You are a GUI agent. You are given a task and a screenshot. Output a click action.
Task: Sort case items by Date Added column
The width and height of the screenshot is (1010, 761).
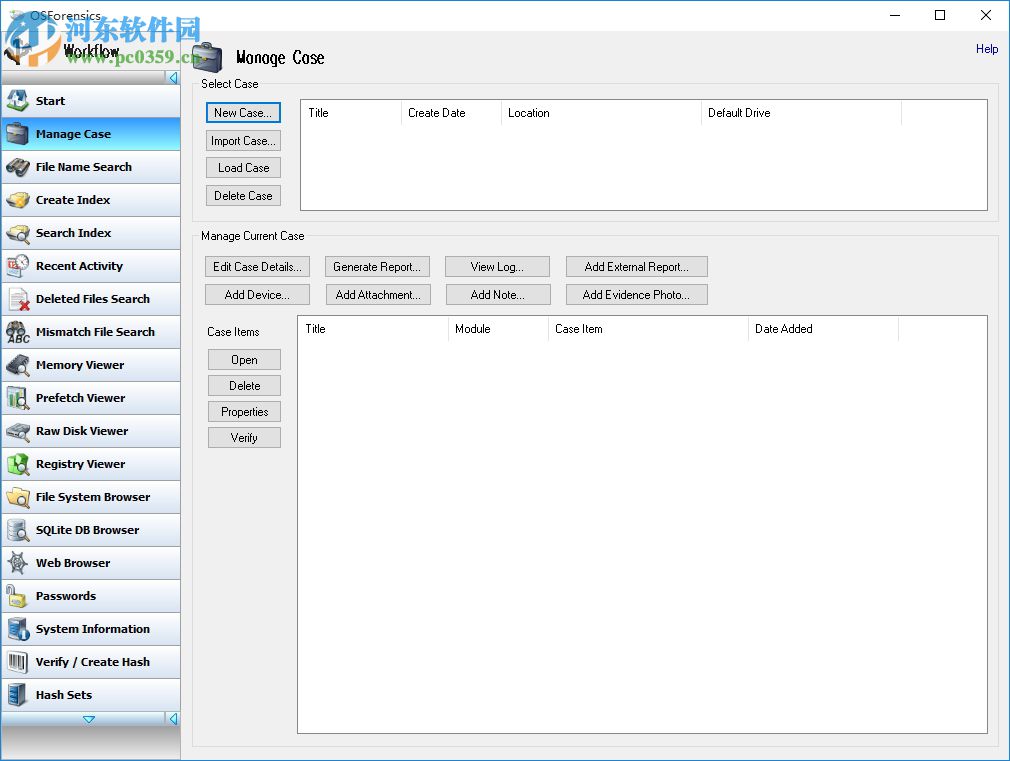[x=823, y=329]
